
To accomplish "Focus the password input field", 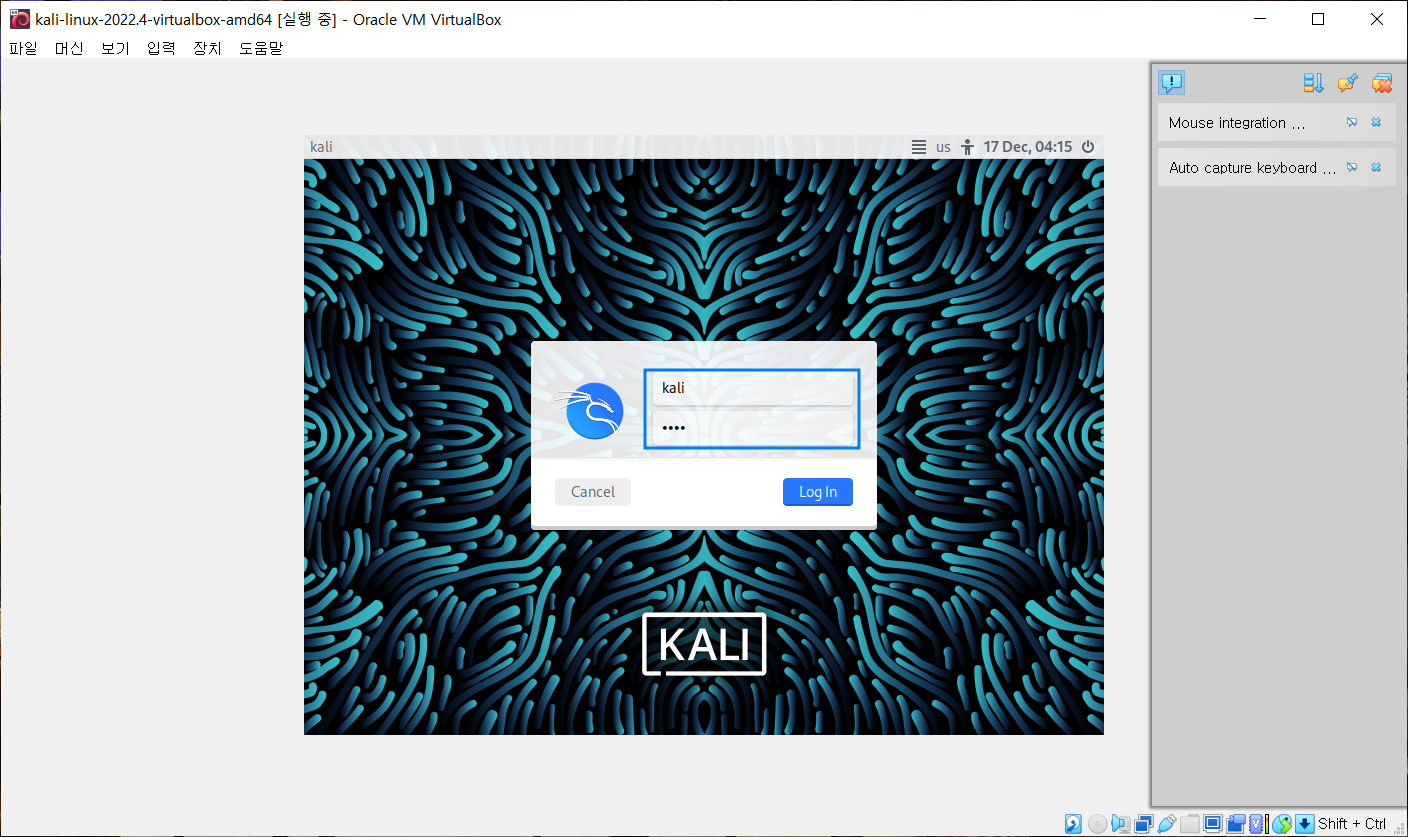I will [x=753, y=428].
